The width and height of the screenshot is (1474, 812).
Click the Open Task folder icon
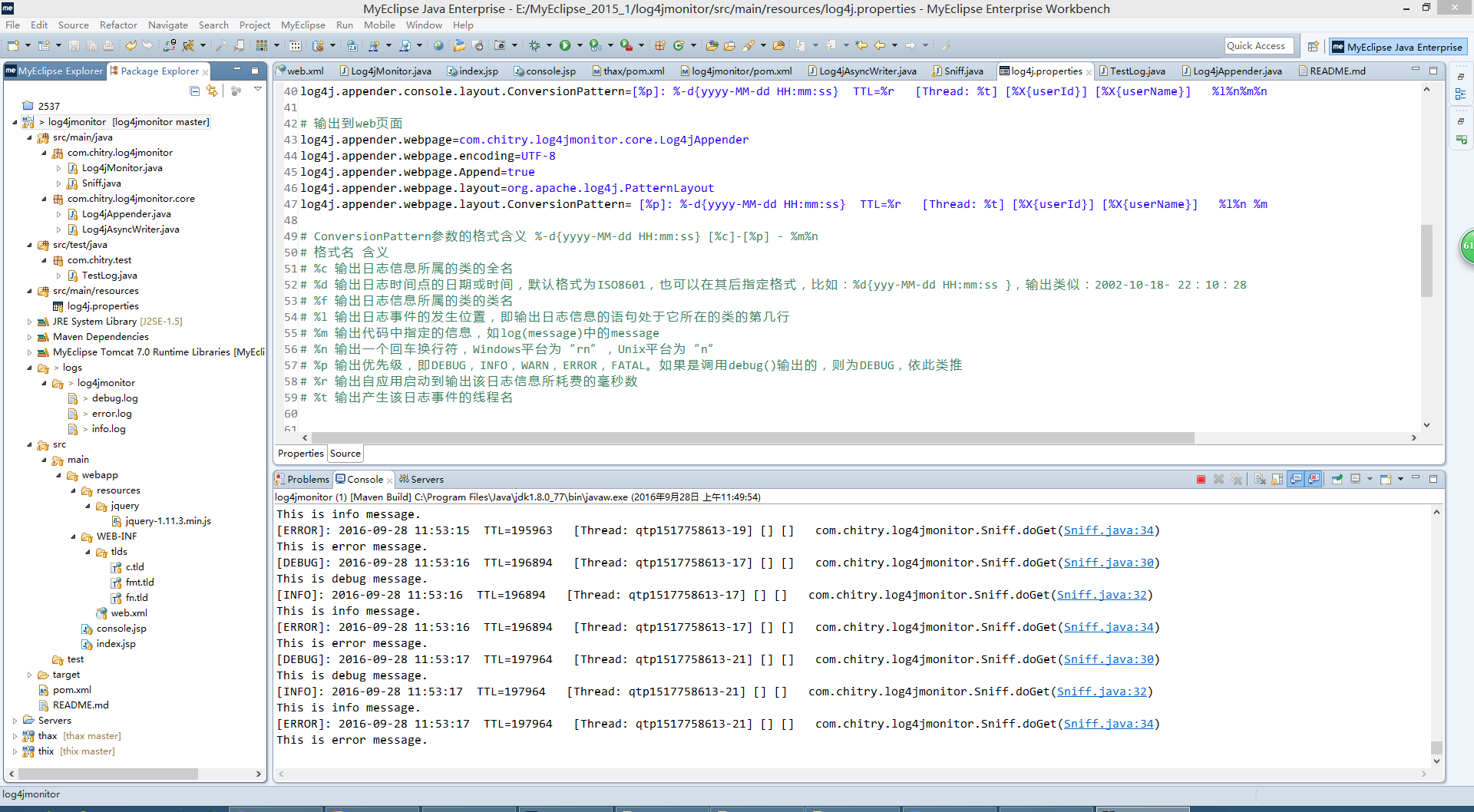[x=729, y=46]
